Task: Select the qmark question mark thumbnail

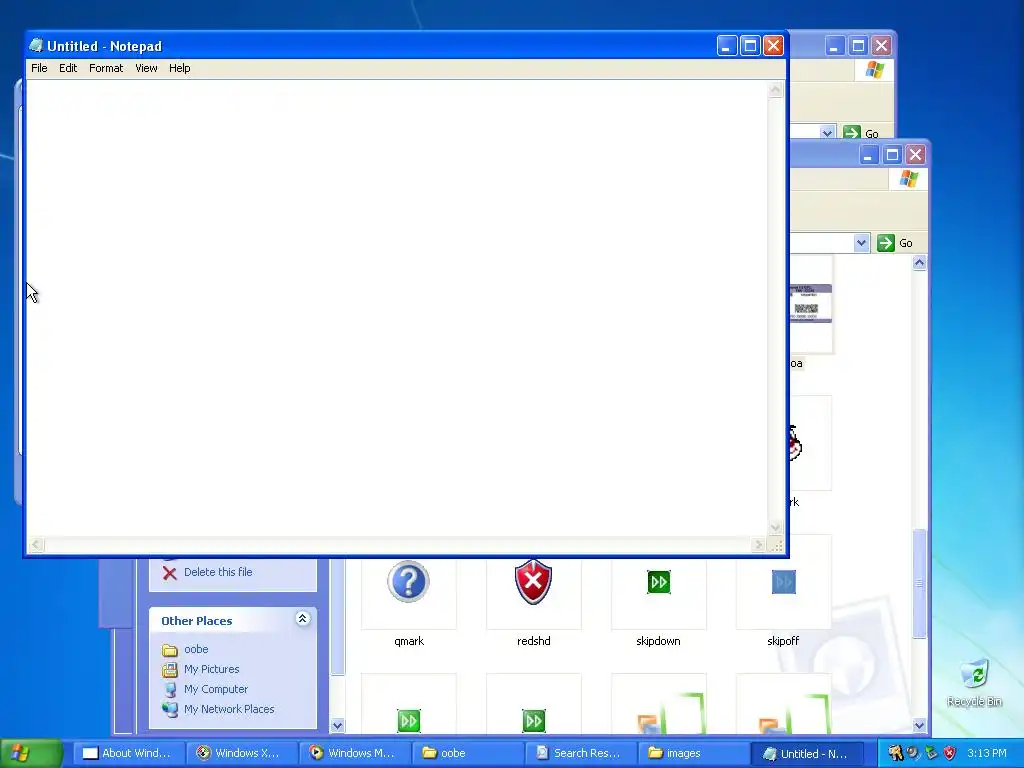Action: click(408, 582)
